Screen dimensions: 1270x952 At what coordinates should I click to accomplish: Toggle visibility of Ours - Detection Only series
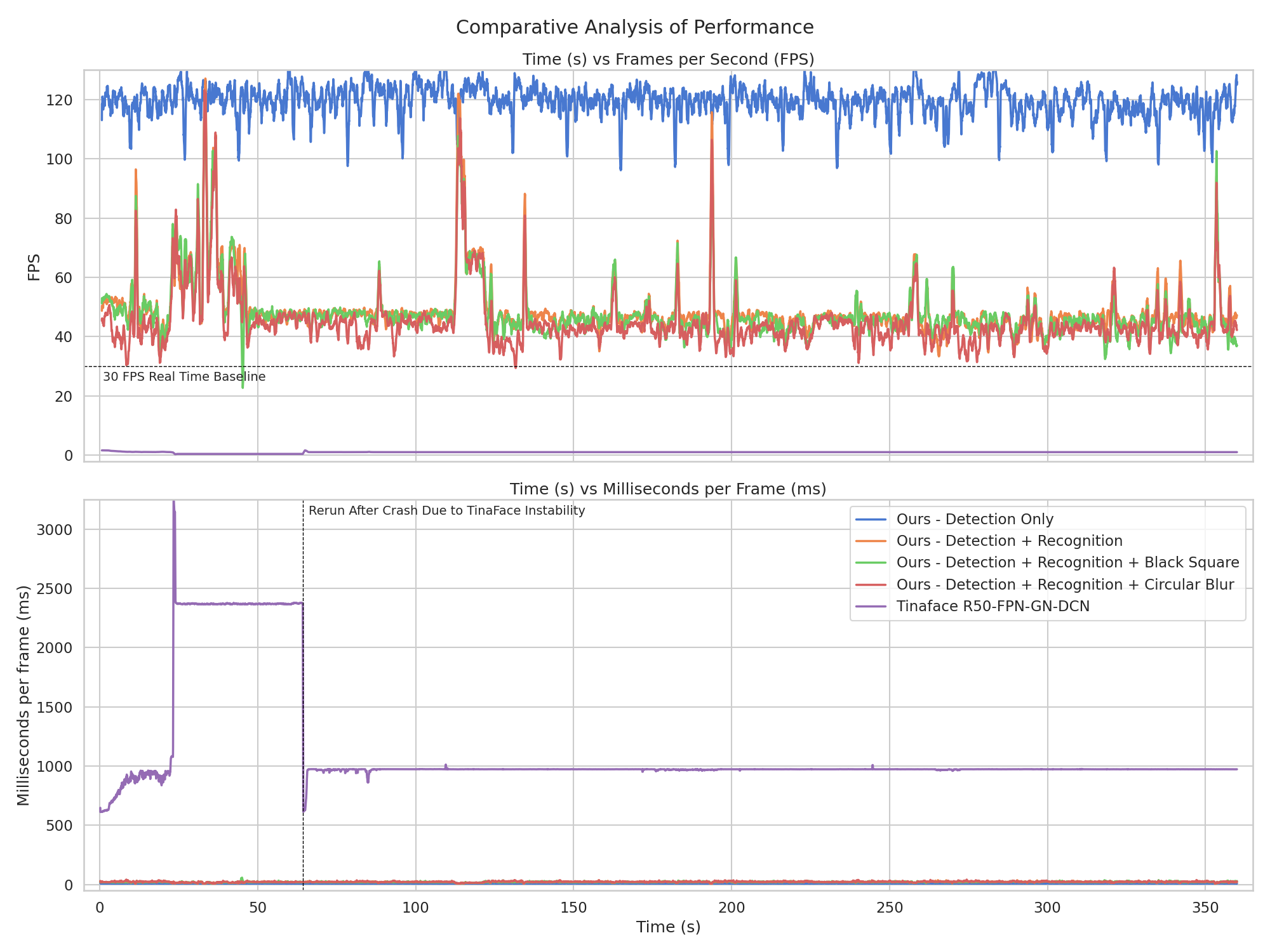(x=975, y=519)
